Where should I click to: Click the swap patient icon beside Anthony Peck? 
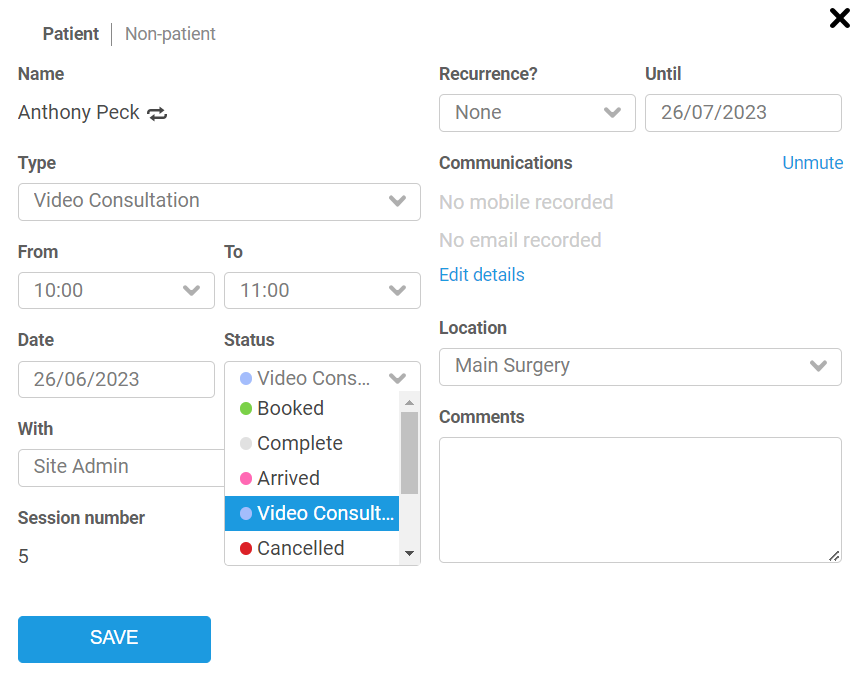coord(158,114)
